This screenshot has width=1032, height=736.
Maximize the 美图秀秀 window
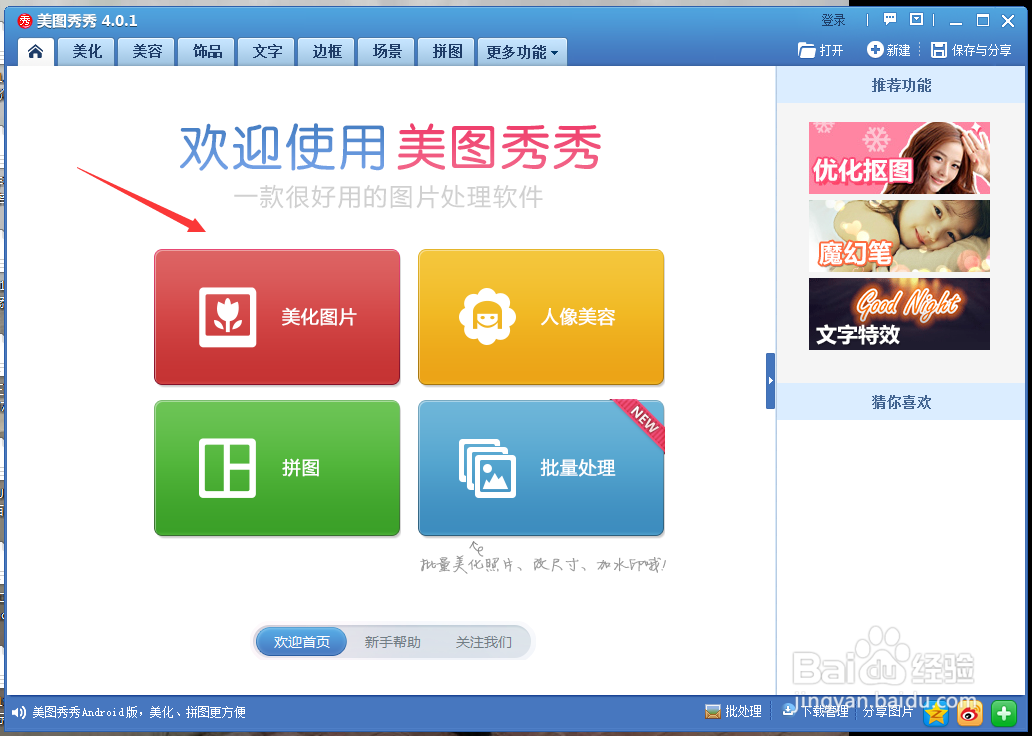point(983,20)
